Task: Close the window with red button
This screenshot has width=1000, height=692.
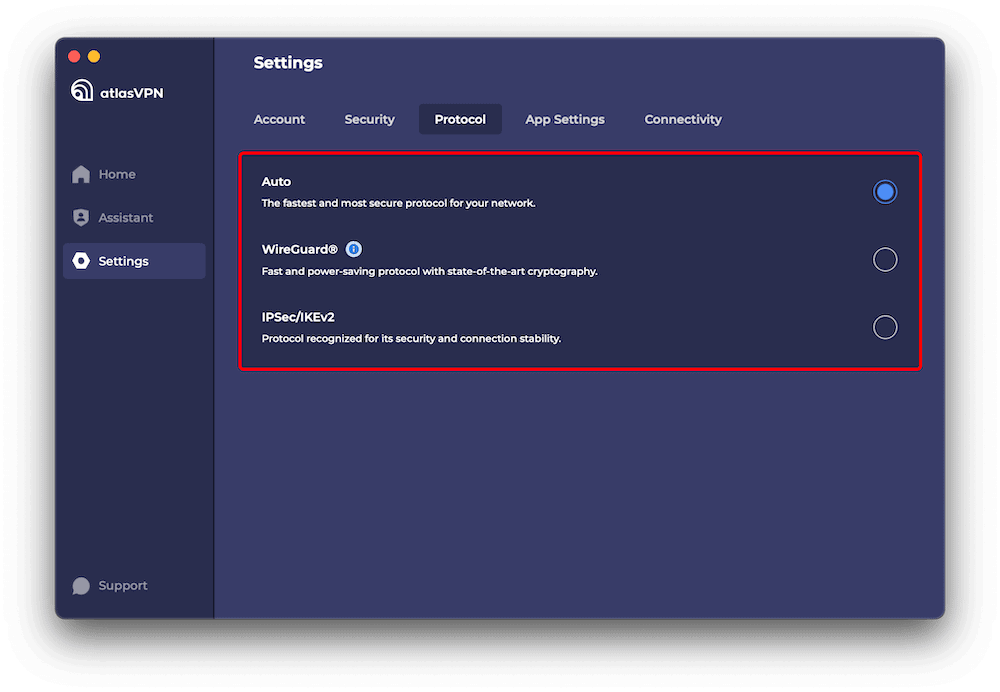Action: [x=74, y=57]
